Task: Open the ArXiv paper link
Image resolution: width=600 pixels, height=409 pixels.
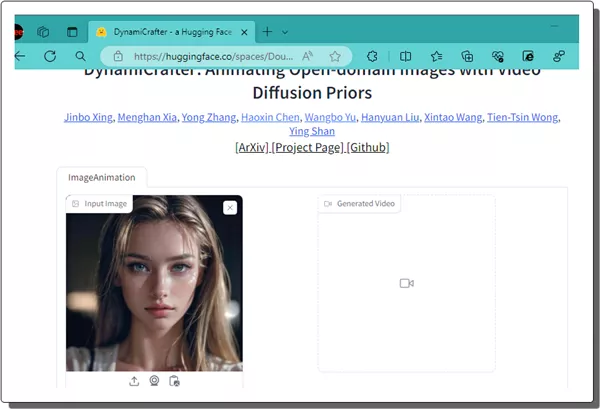Action: point(252,147)
